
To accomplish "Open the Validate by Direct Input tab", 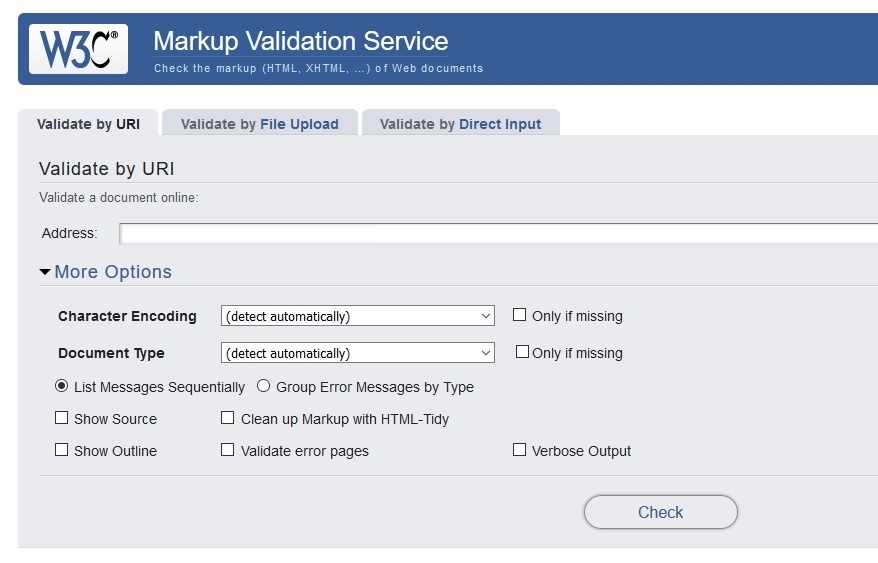I will point(460,124).
